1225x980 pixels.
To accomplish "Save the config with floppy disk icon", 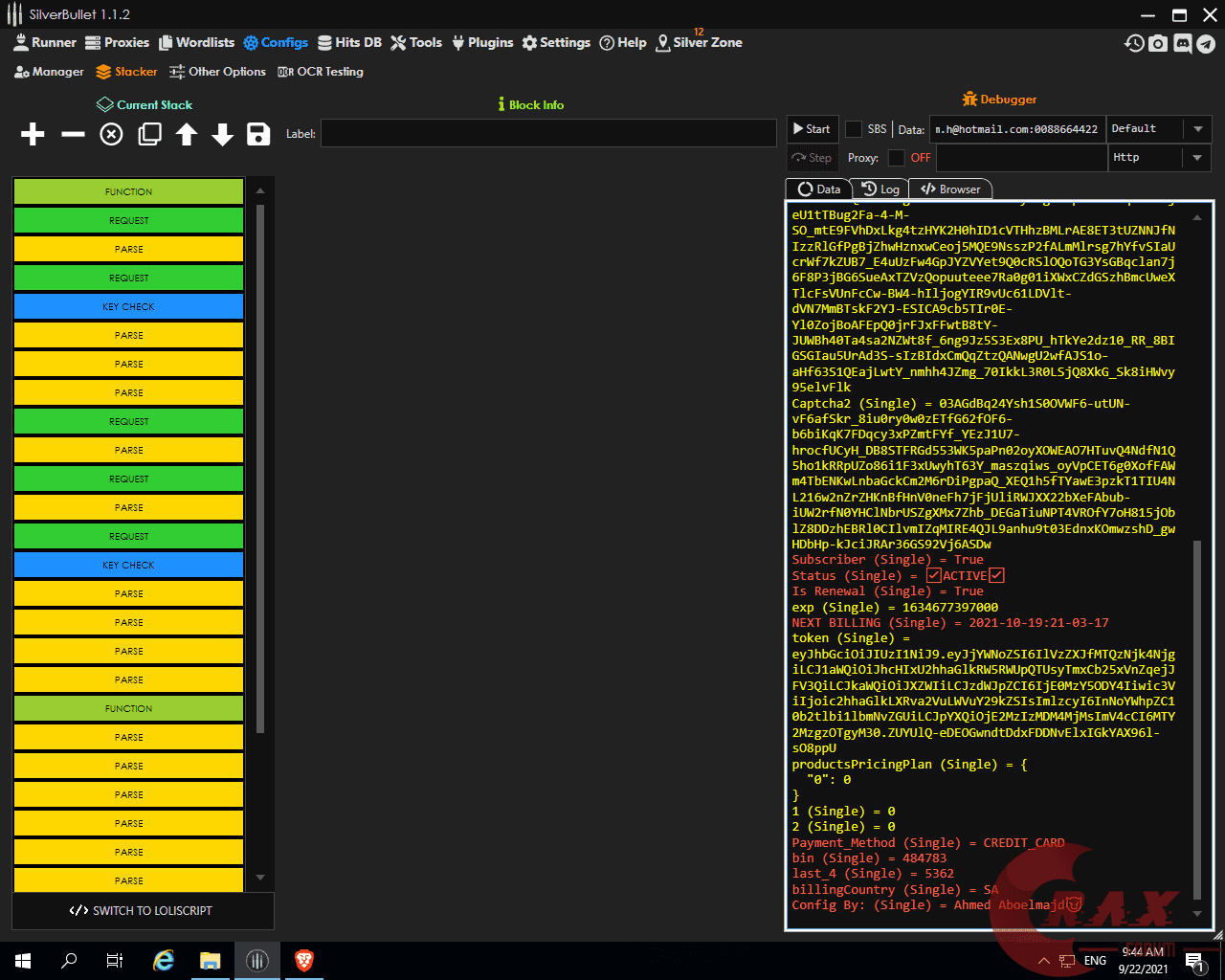I will pos(258,135).
